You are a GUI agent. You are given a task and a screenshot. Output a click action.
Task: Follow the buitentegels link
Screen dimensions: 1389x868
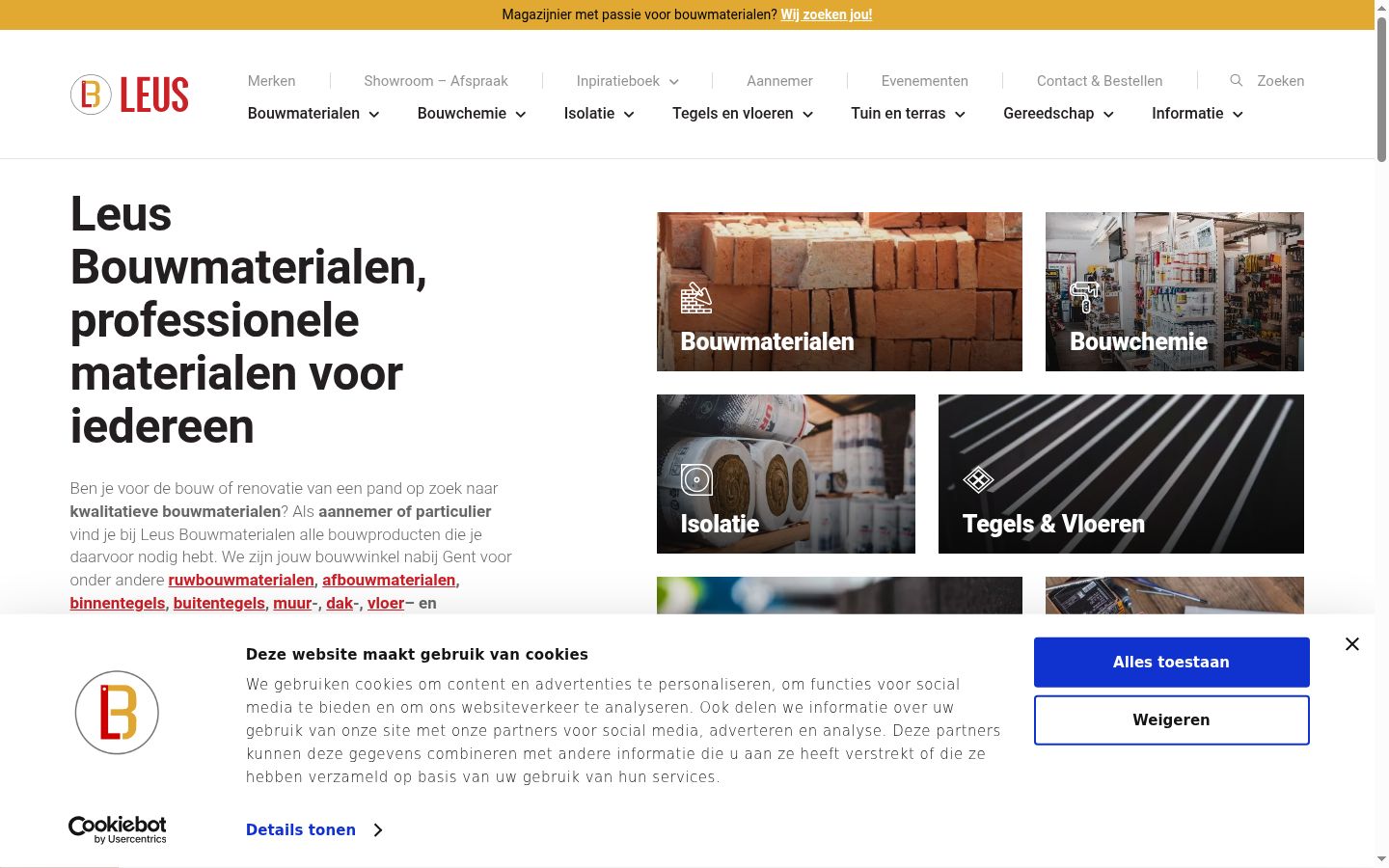click(x=219, y=603)
